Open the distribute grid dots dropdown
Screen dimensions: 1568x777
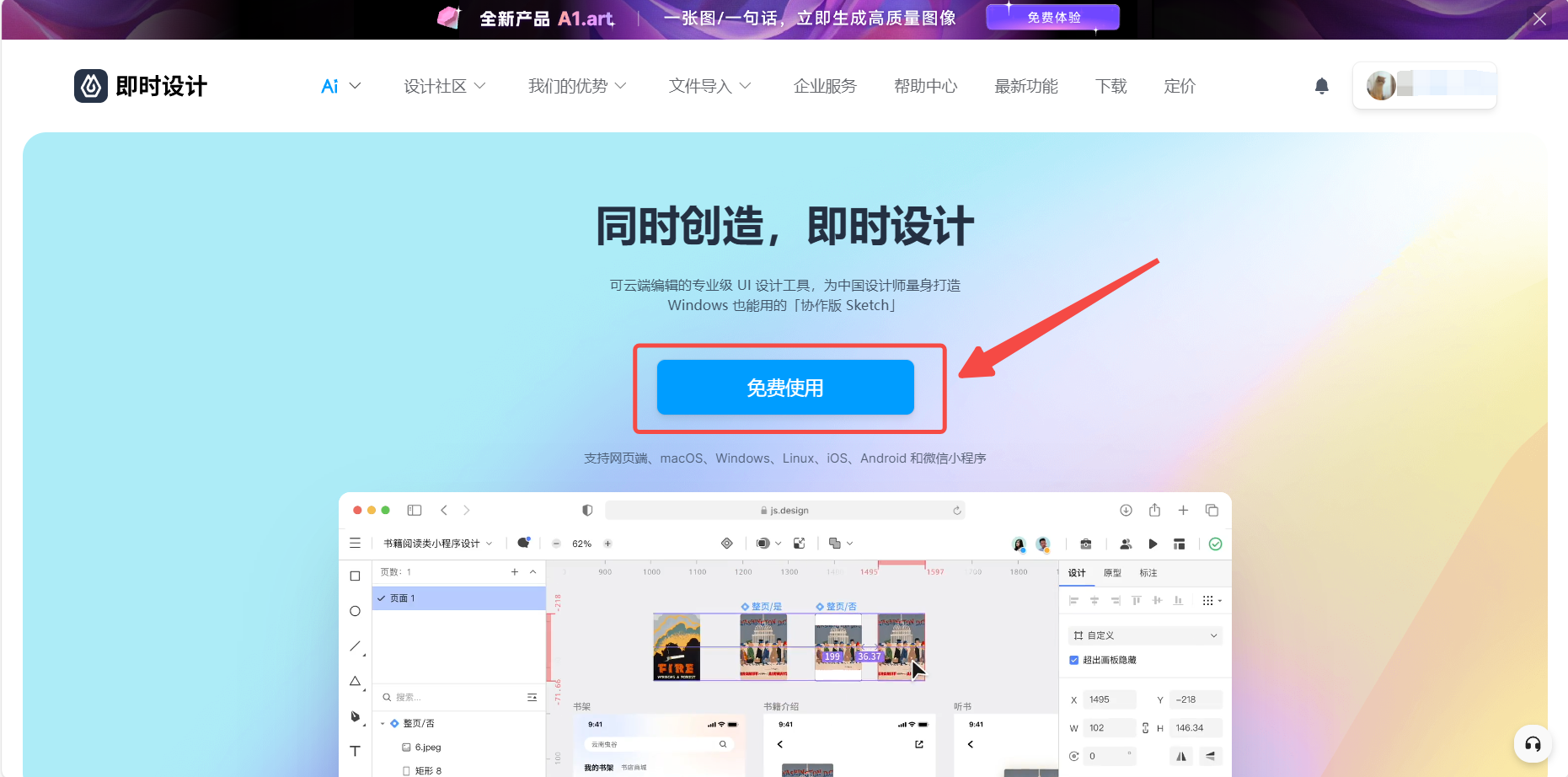pyautogui.click(x=1212, y=601)
